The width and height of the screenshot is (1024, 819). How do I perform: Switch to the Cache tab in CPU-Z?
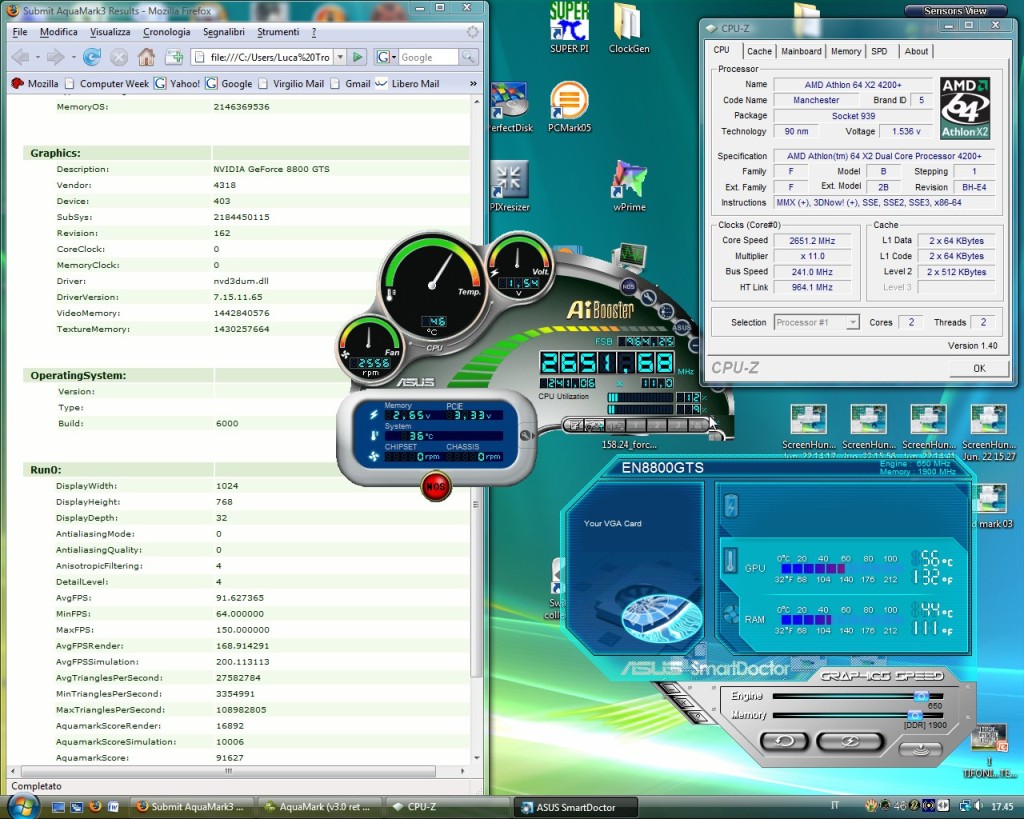click(759, 51)
